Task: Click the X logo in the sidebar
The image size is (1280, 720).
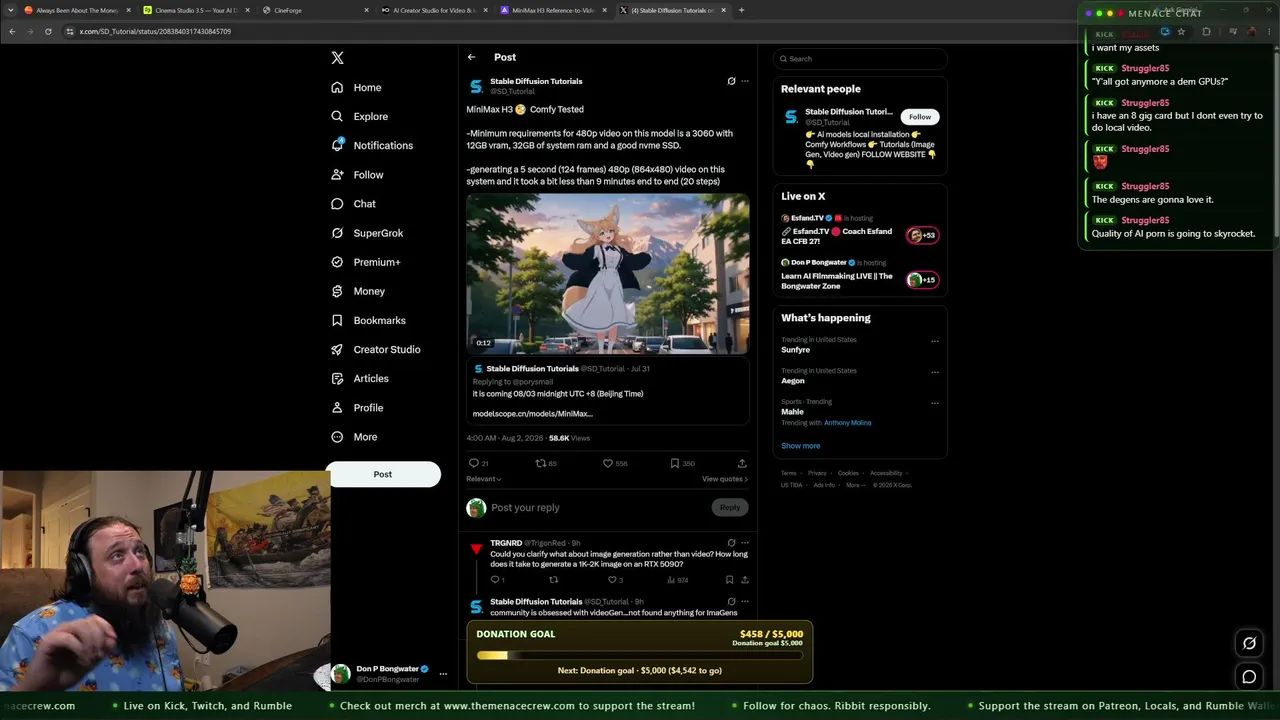Action: click(338, 58)
